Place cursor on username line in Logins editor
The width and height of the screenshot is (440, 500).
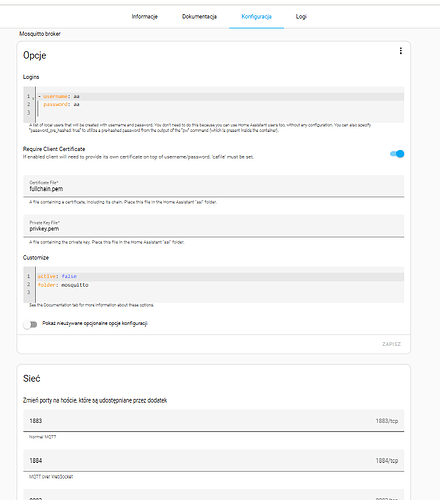[x=220, y=96]
